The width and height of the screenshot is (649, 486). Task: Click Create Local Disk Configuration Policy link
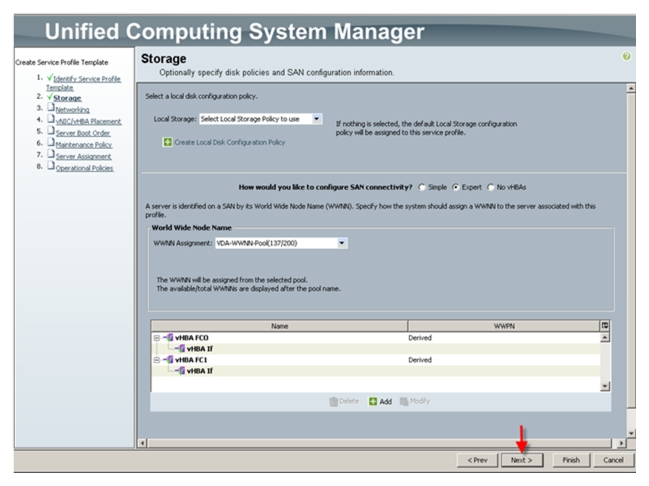tap(230, 142)
